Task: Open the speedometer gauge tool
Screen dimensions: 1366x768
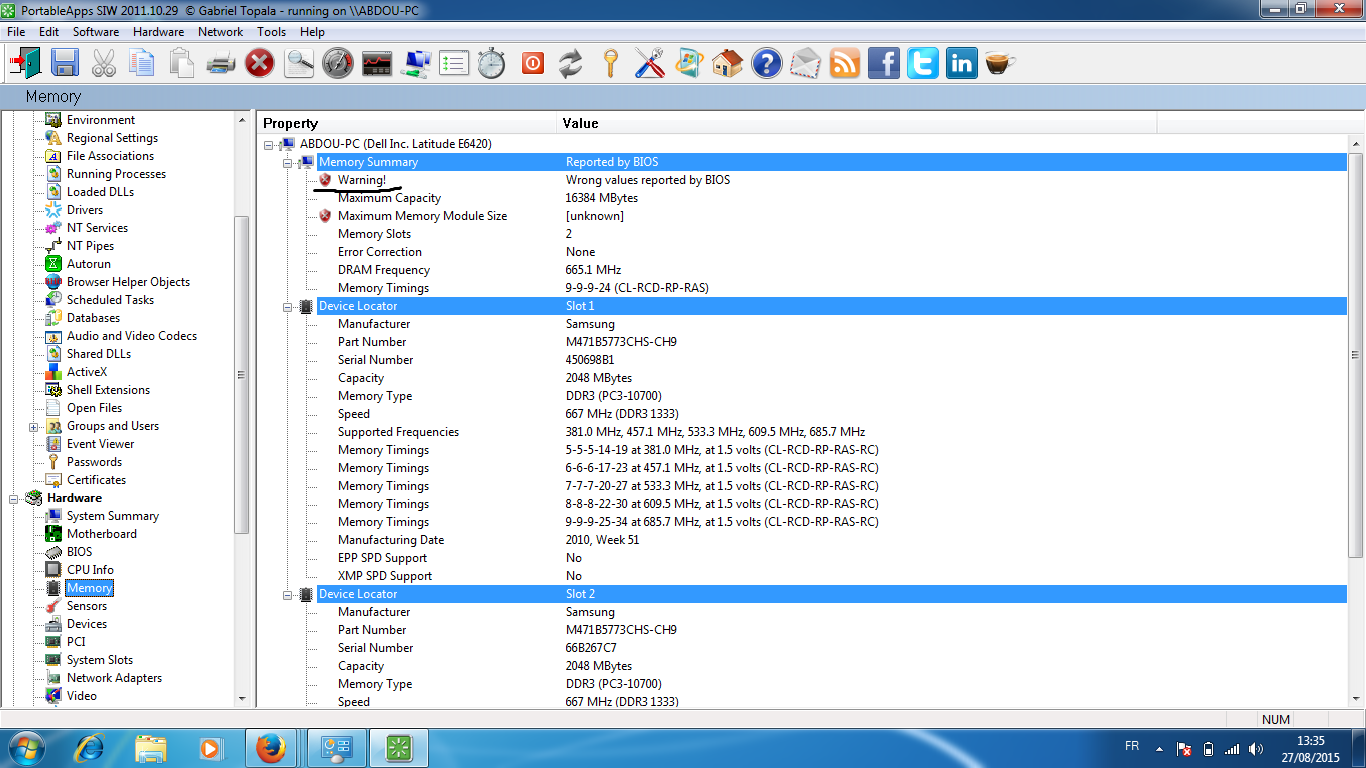Action: point(338,64)
